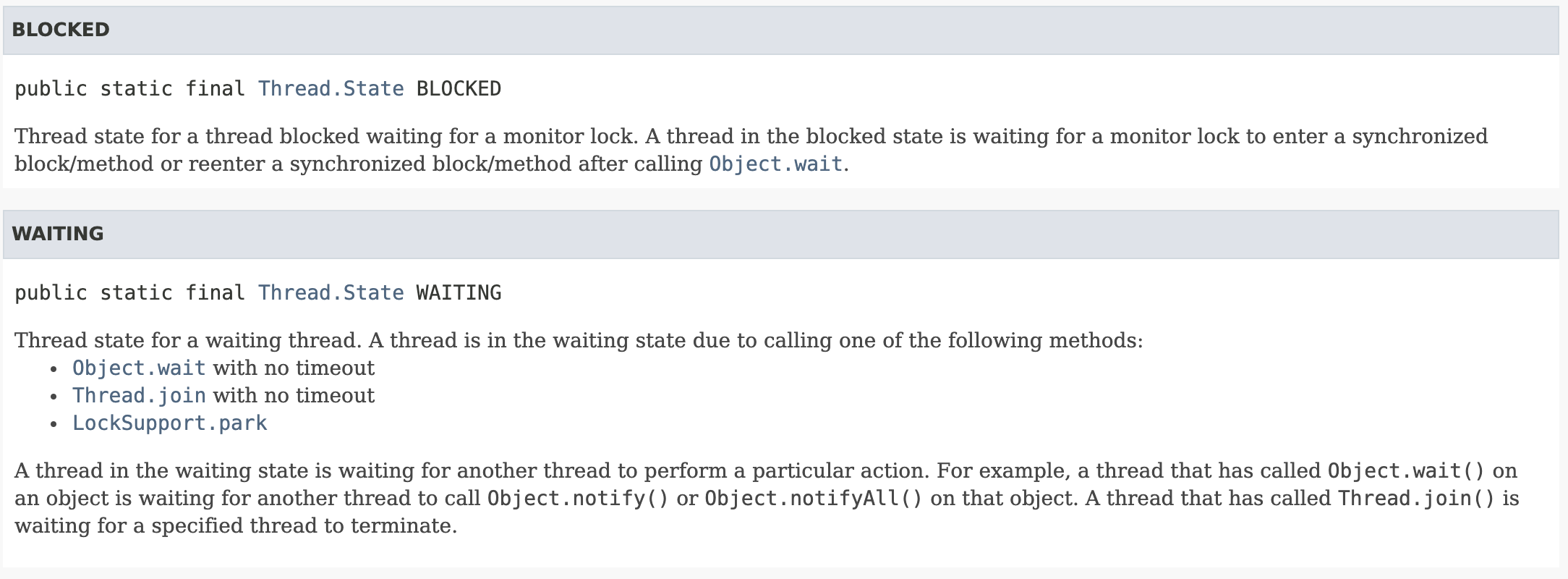
Task: Open Thread.State link in WAITING signature
Action: [331, 292]
